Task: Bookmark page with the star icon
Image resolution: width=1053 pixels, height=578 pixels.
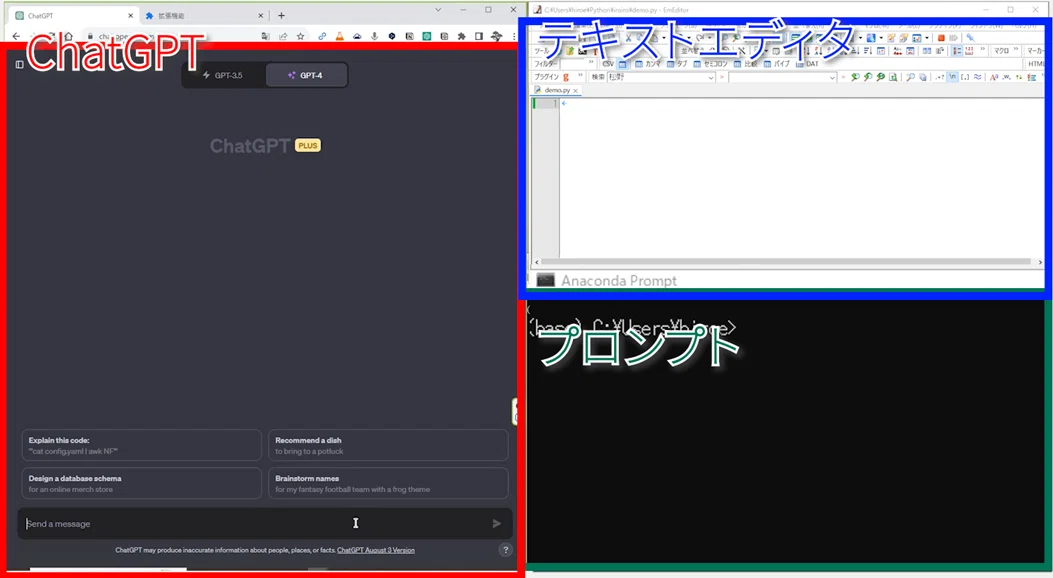Action: [300, 36]
